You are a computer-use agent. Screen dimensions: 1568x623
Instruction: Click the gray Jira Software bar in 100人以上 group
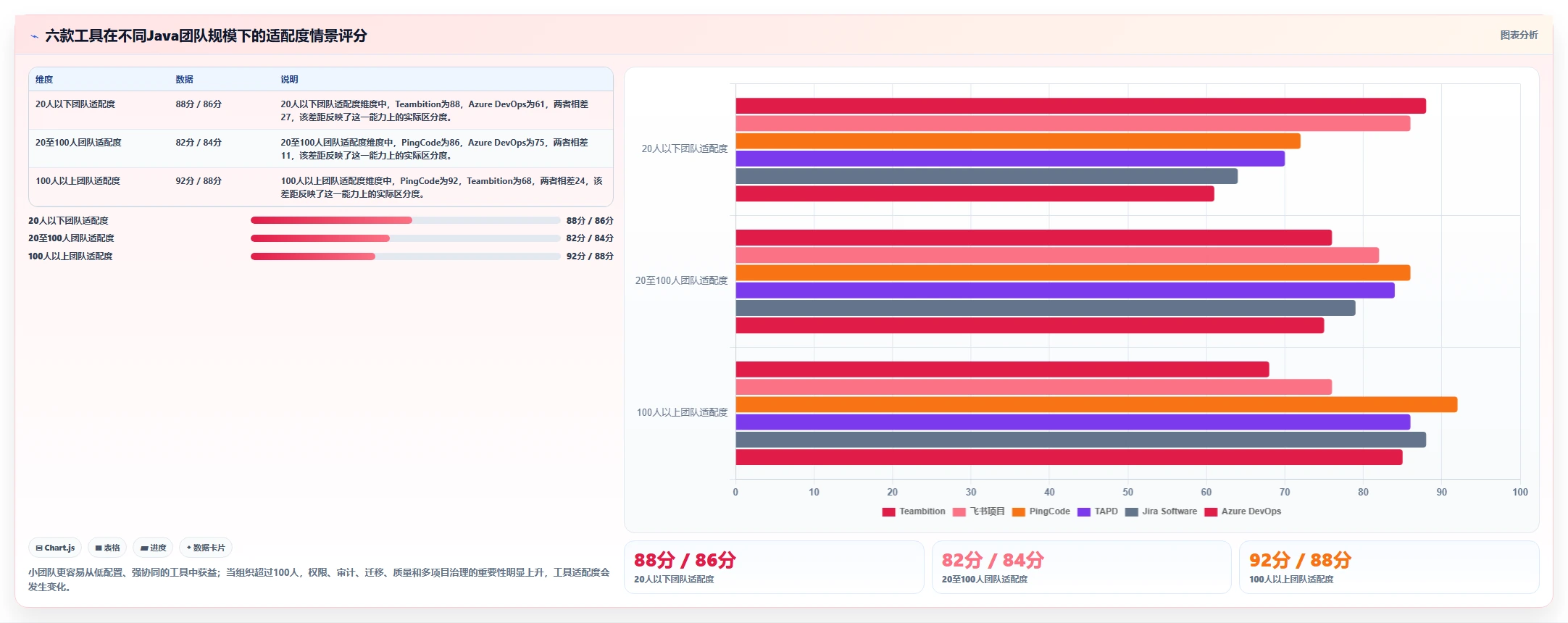point(1081,440)
